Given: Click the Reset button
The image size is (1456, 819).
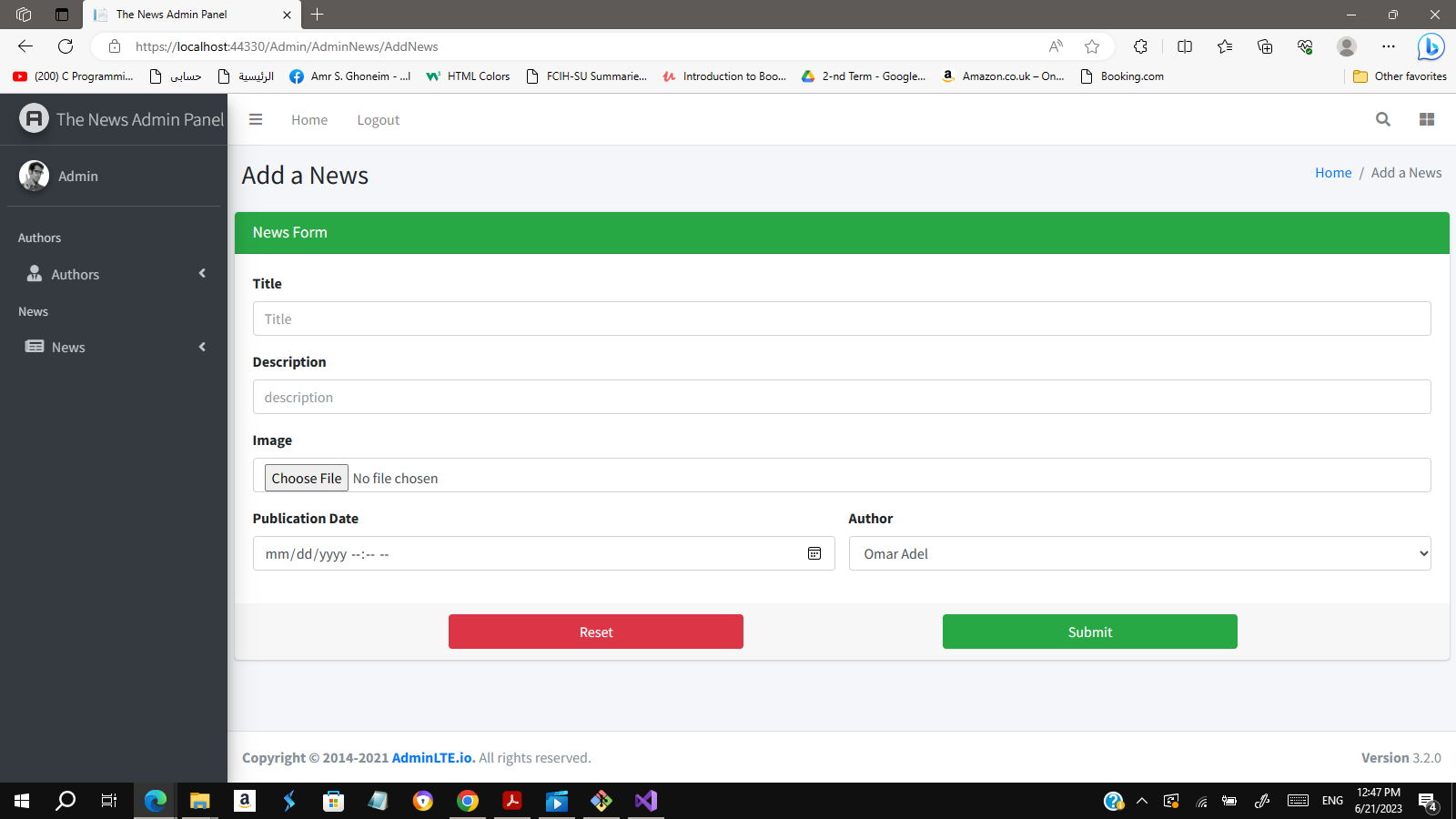Looking at the screenshot, I should 595,632.
